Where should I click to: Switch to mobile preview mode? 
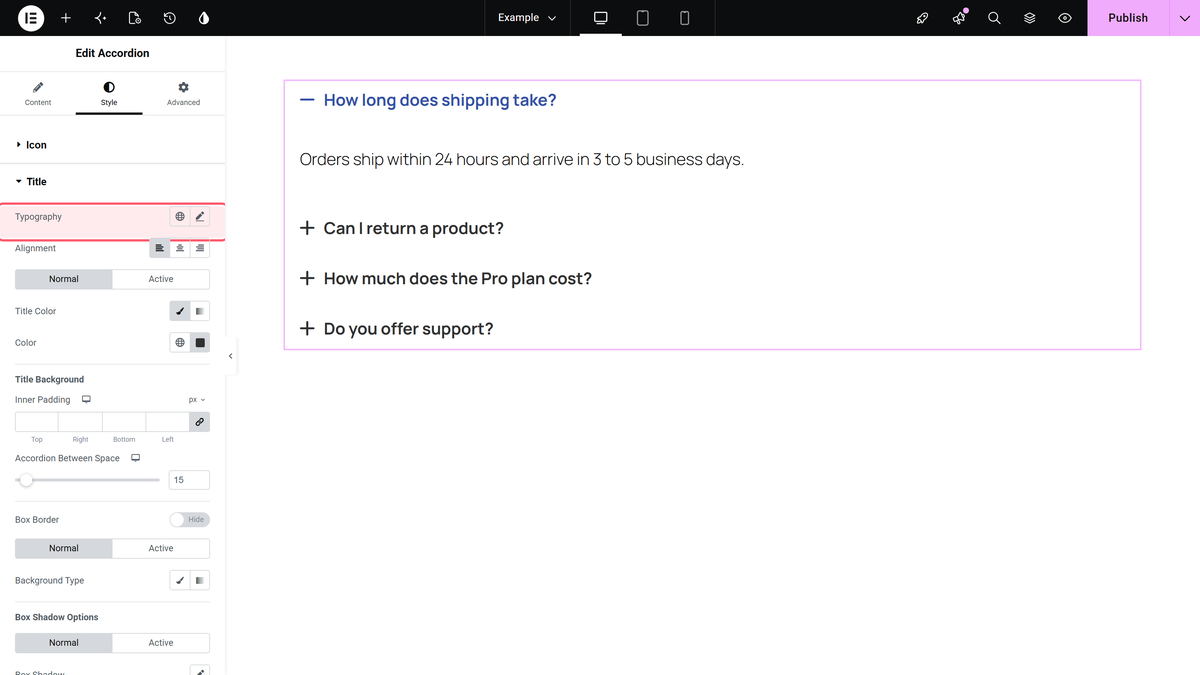click(x=684, y=18)
